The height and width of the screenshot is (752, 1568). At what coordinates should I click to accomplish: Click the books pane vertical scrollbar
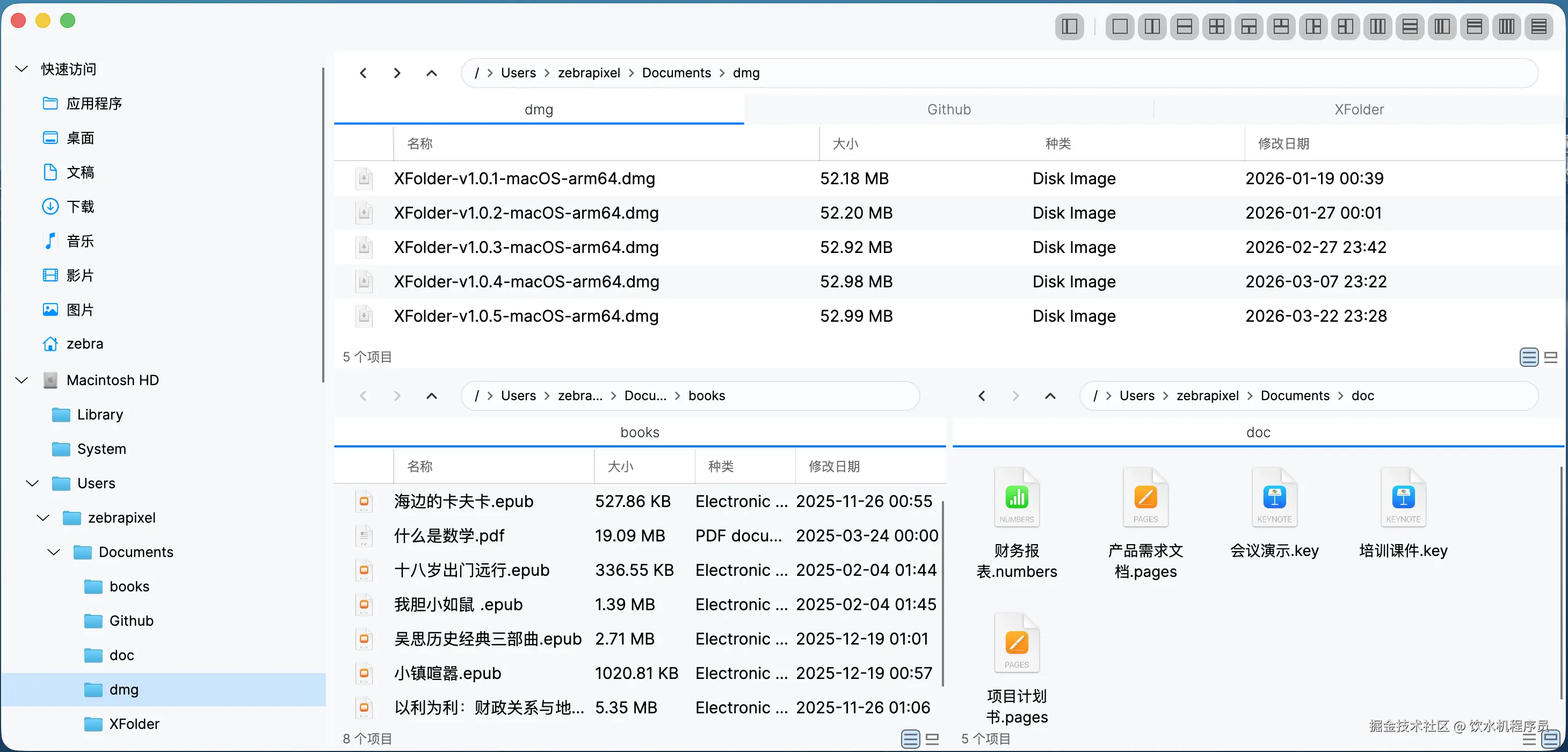coord(943,594)
